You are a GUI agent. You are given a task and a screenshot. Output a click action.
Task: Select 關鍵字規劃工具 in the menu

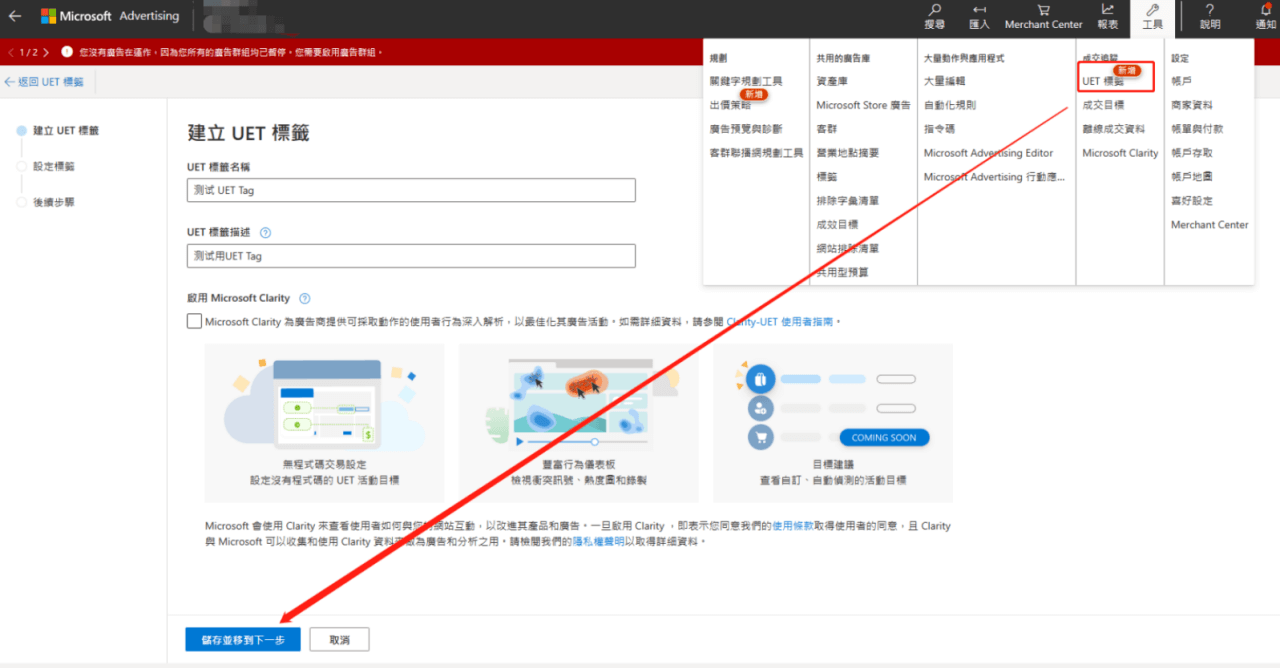746,81
